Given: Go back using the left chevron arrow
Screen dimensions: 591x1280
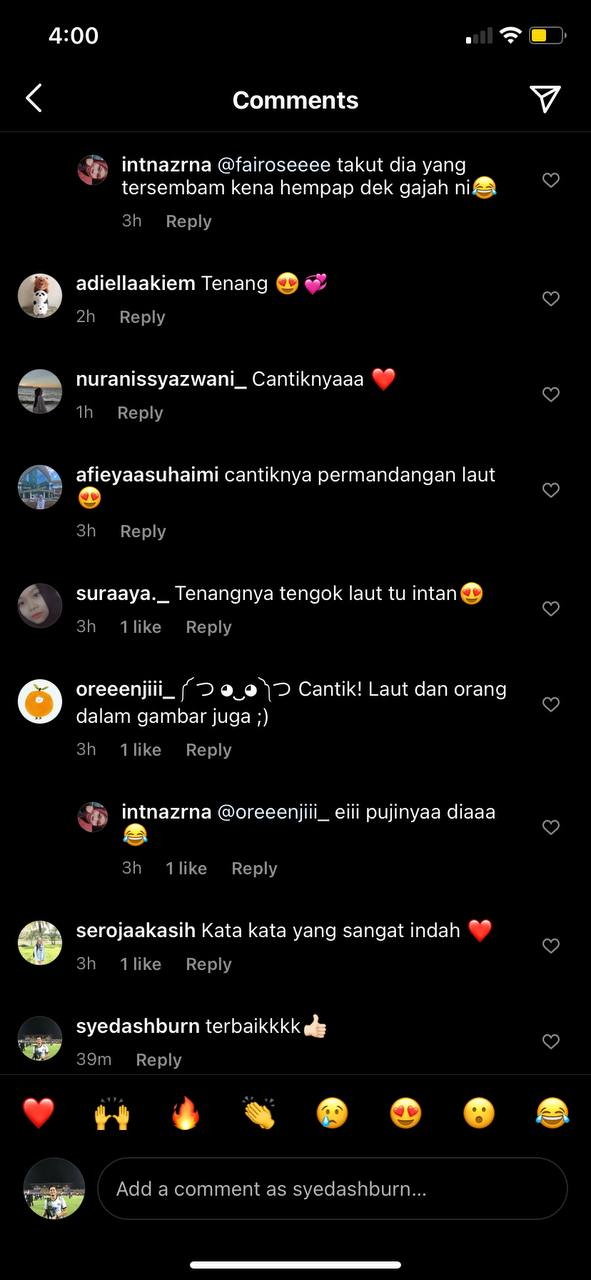Looking at the screenshot, I should point(34,98).
